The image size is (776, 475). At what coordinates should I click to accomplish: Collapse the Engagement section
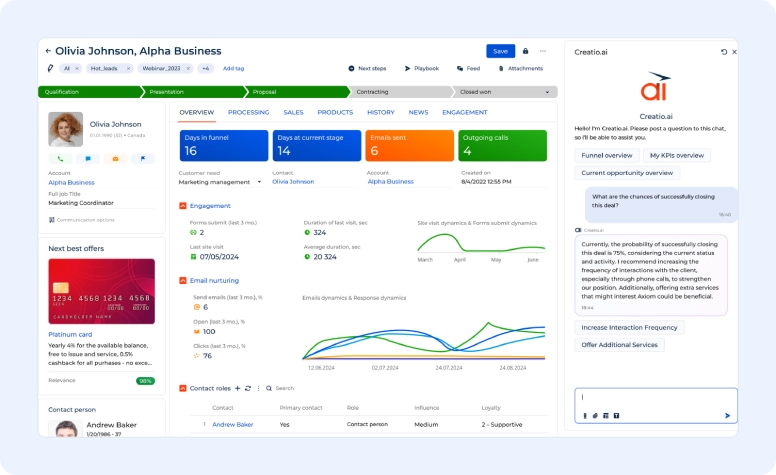click(182, 206)
